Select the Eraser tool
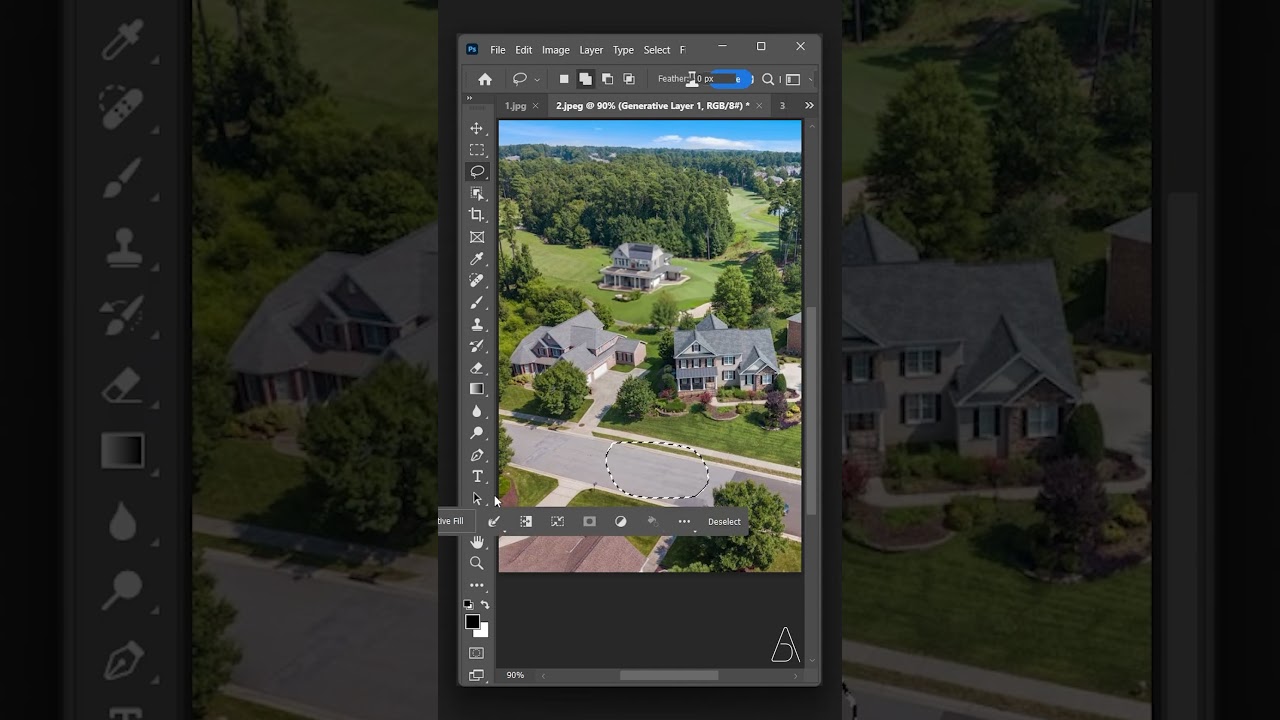The width and height of the screenshot is (1280, 720). pos(477,368)
